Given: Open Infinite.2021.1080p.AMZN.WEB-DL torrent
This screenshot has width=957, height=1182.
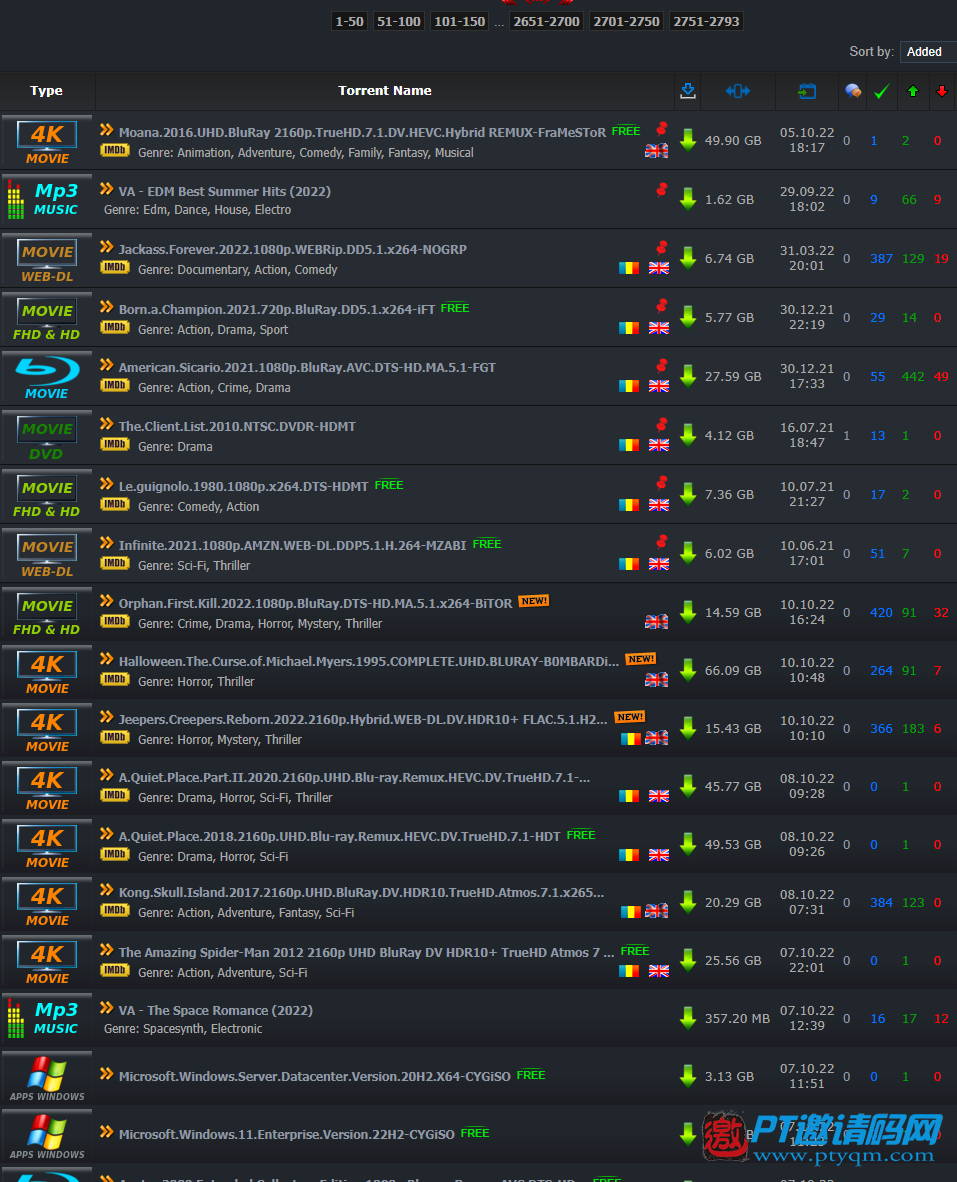Looking at the screenshot, I should coord(292,545).
